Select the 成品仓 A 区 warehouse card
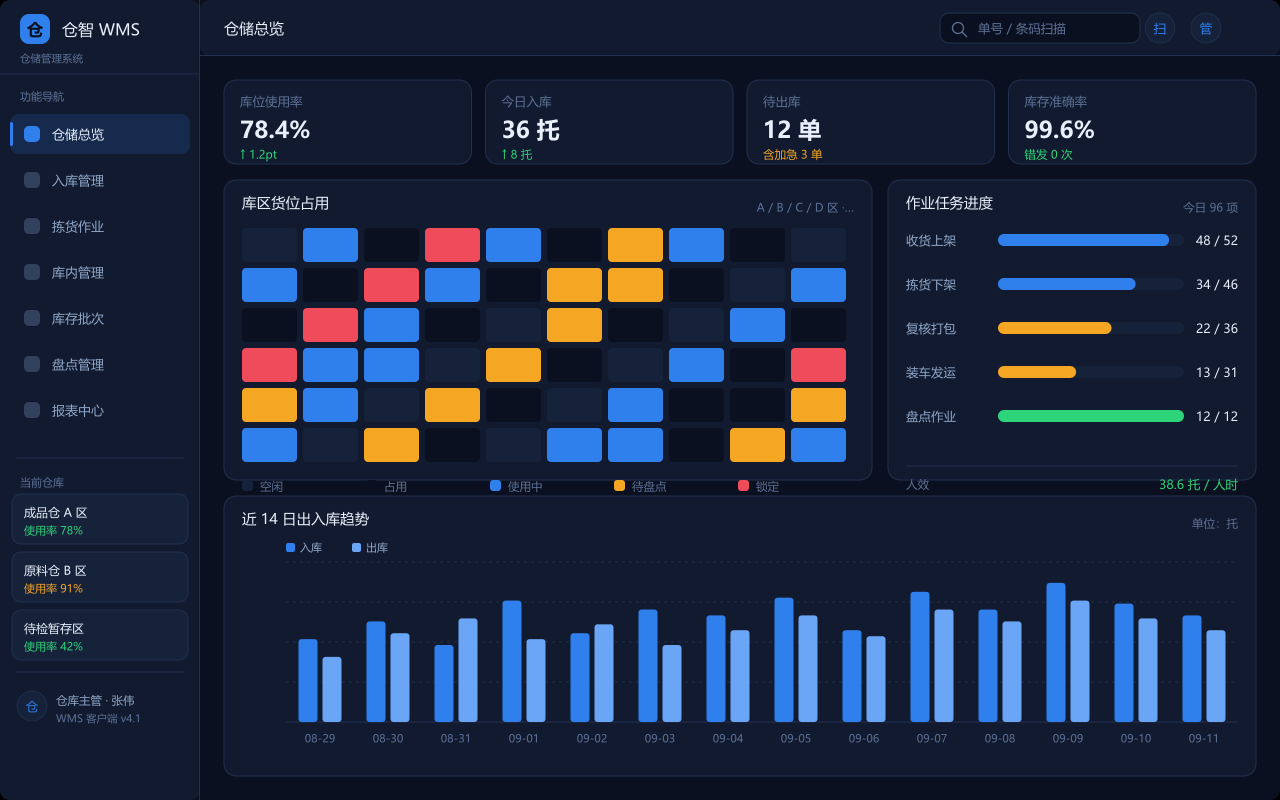The height and width of the screenshot is (800, 1280). click(100, 519)
